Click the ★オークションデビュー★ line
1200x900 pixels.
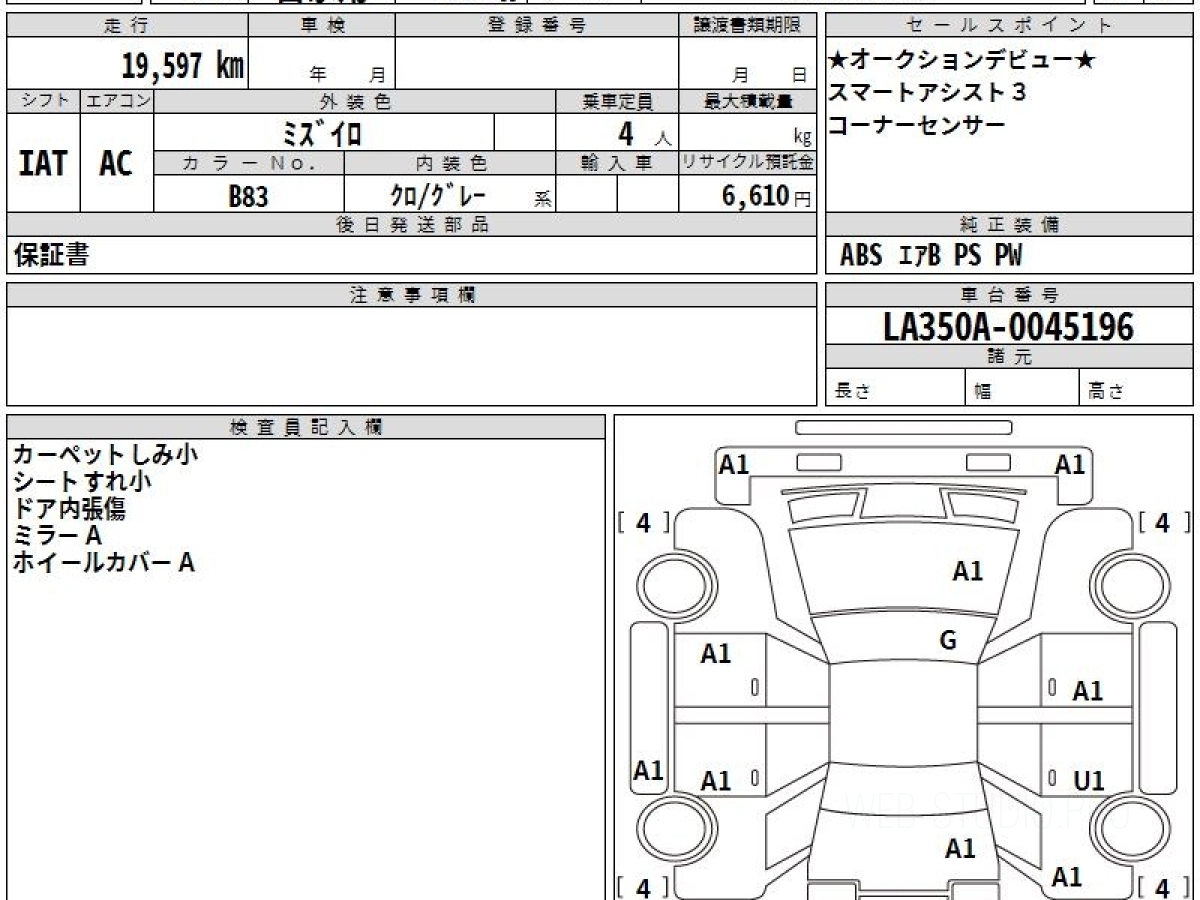(x=962, y=61)
